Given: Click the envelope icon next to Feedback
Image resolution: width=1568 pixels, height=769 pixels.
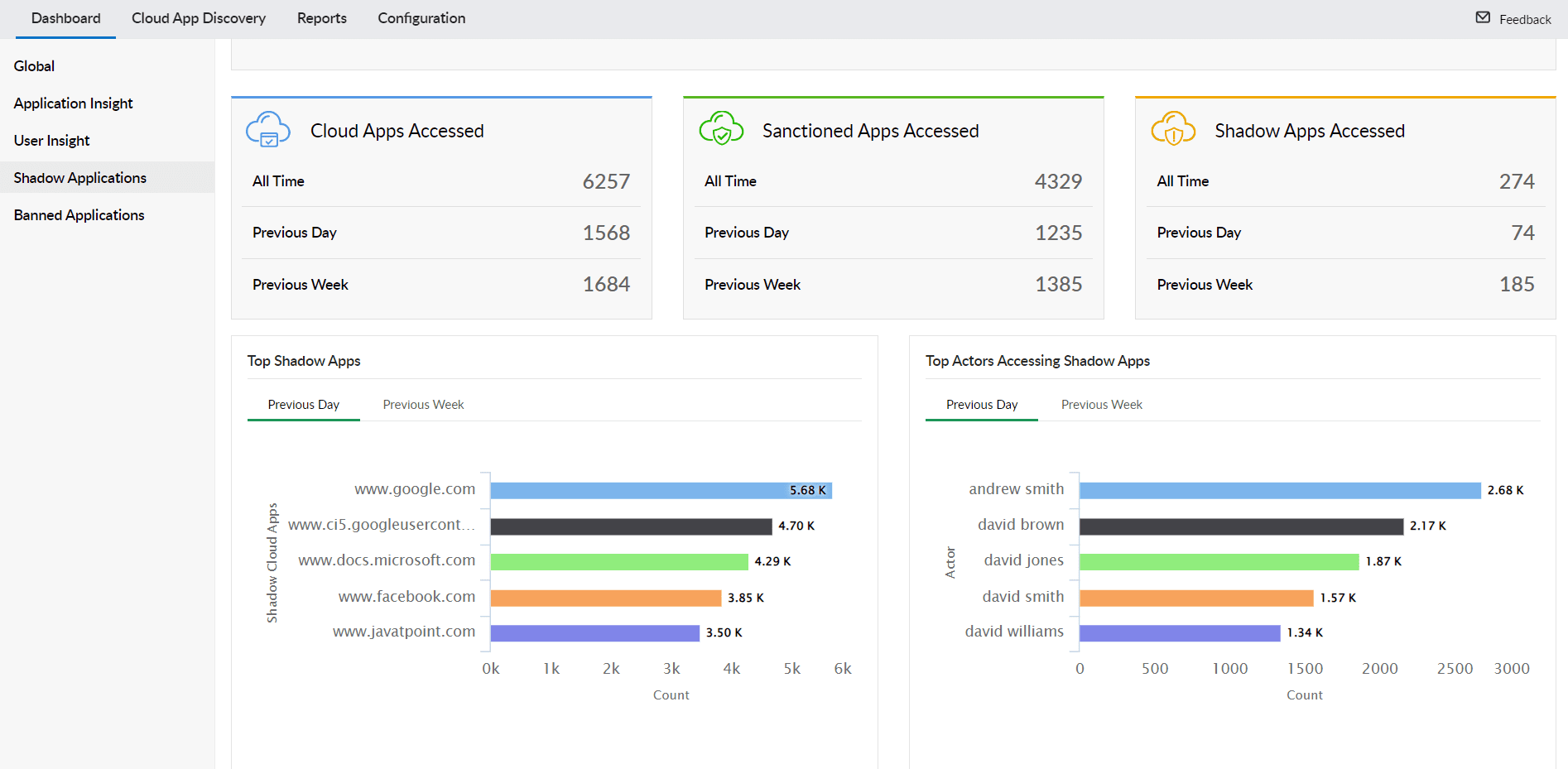Looking at the screenshot, I should (x=1481, y=16).
